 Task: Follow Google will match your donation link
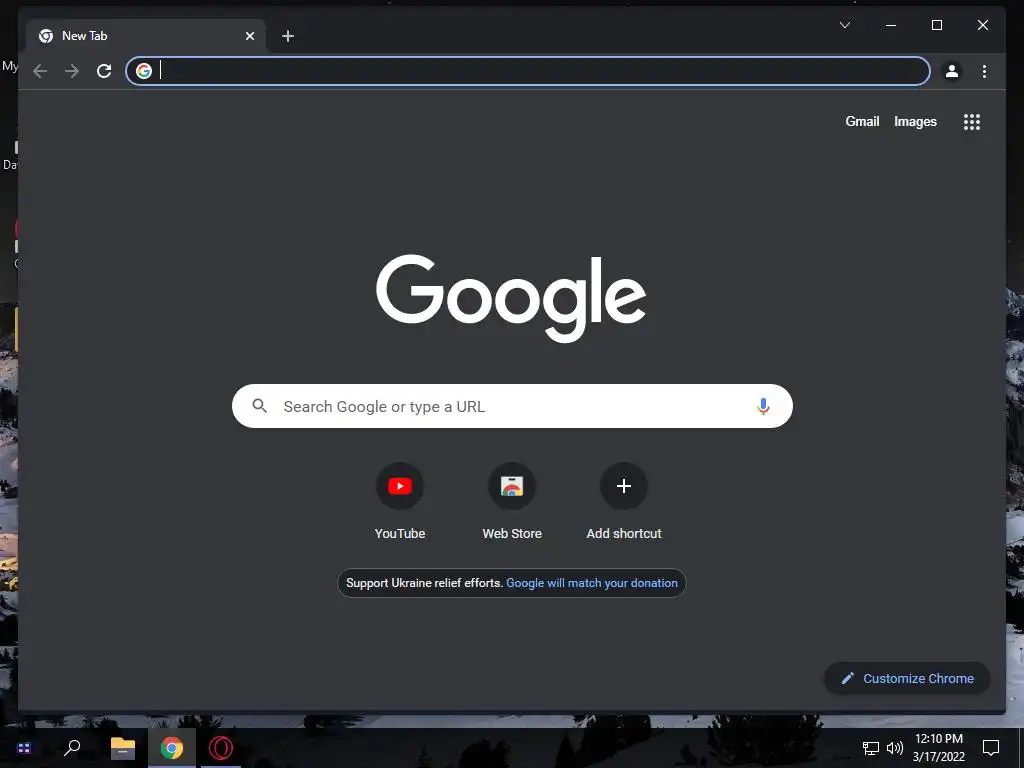(592, 583)
